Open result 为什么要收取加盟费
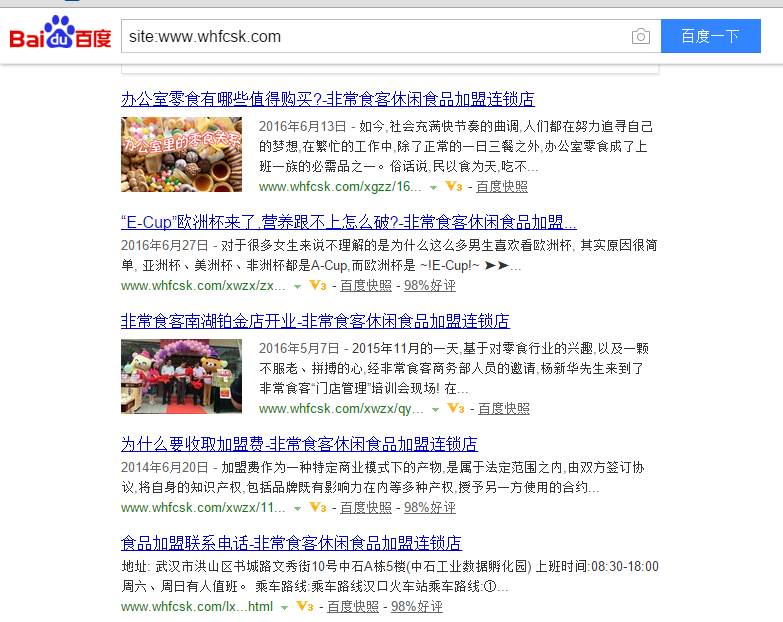Image resolution: width=783 pixels, height=622 pixels. tap(299, 444)
